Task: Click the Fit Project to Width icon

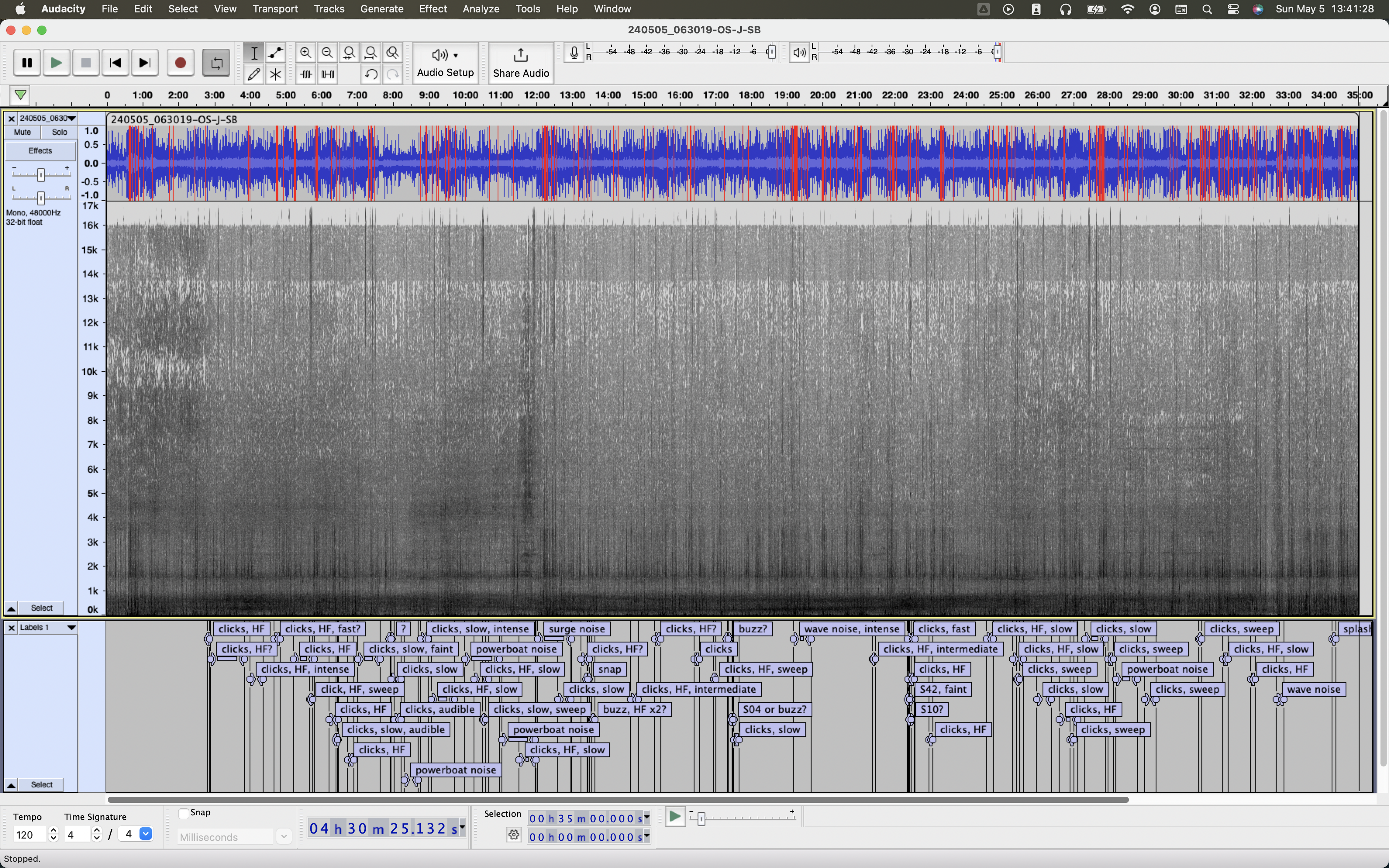Action: 371,53
